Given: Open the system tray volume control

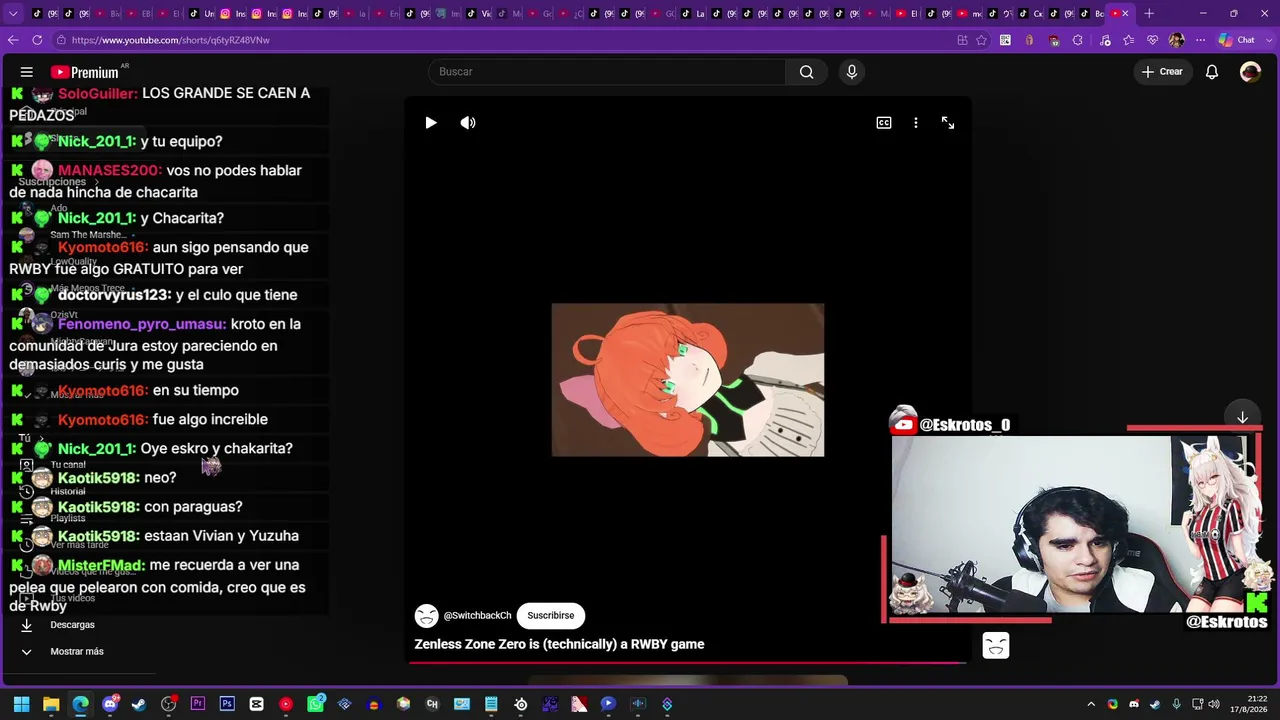Looking at the screenshot, I should tap(1215, 704).
